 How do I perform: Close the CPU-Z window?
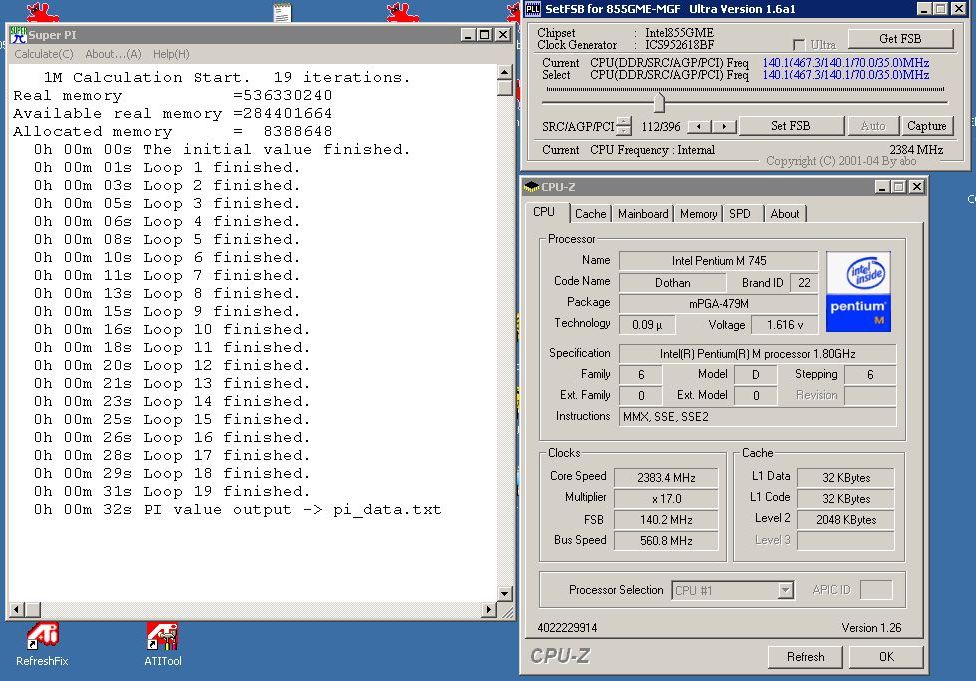916,186
